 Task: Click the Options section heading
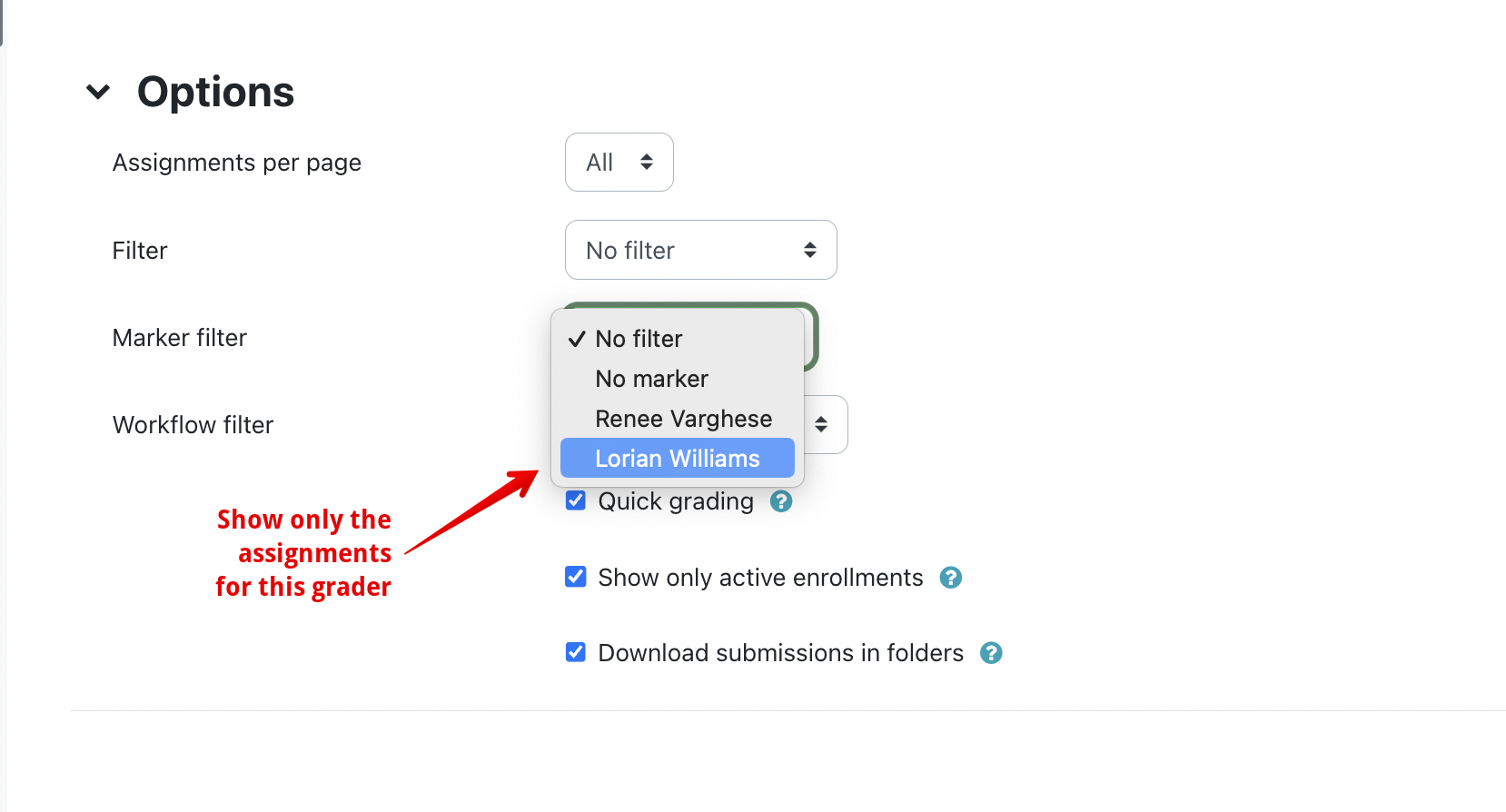pyautogui.click(x=215, y=92)
